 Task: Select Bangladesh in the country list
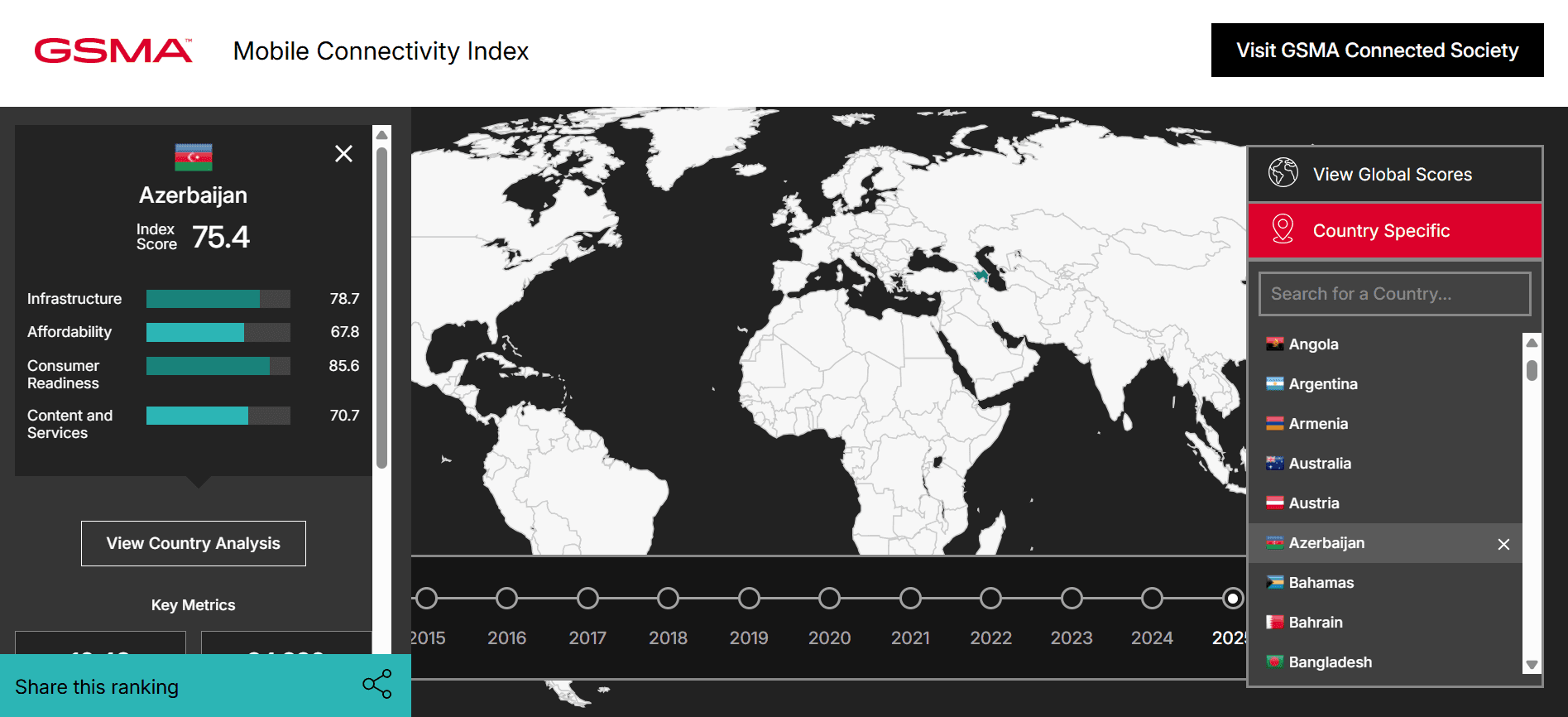tap(1385, 662)
